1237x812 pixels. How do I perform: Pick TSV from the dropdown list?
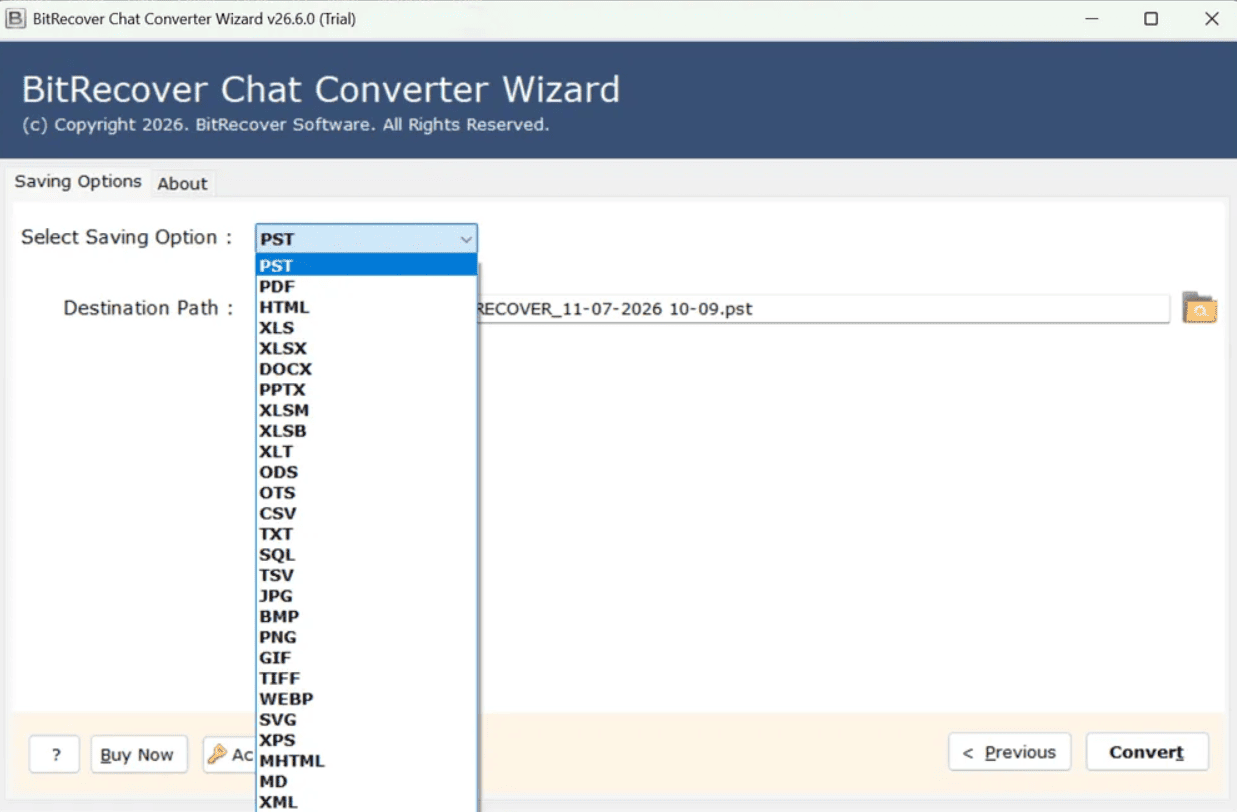point(366,575)
